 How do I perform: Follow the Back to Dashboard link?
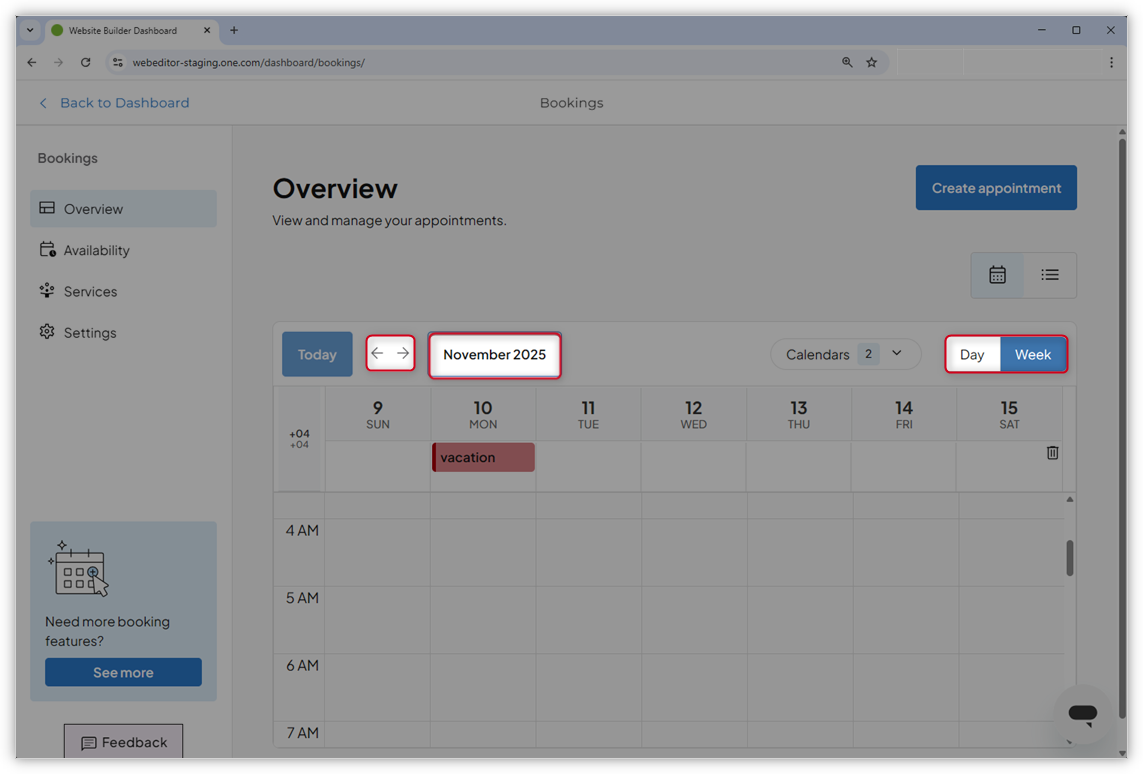click(x=114, y=102)
